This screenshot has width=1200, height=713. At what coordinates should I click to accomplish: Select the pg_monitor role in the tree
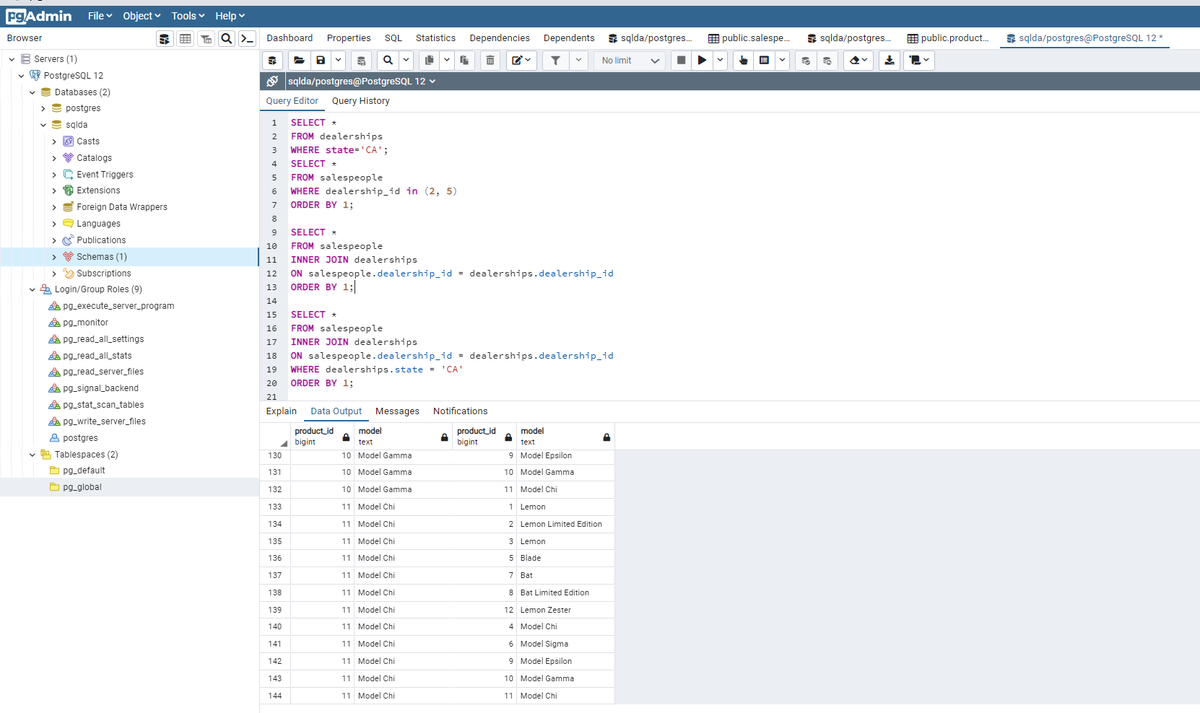[x=85, y=323]
